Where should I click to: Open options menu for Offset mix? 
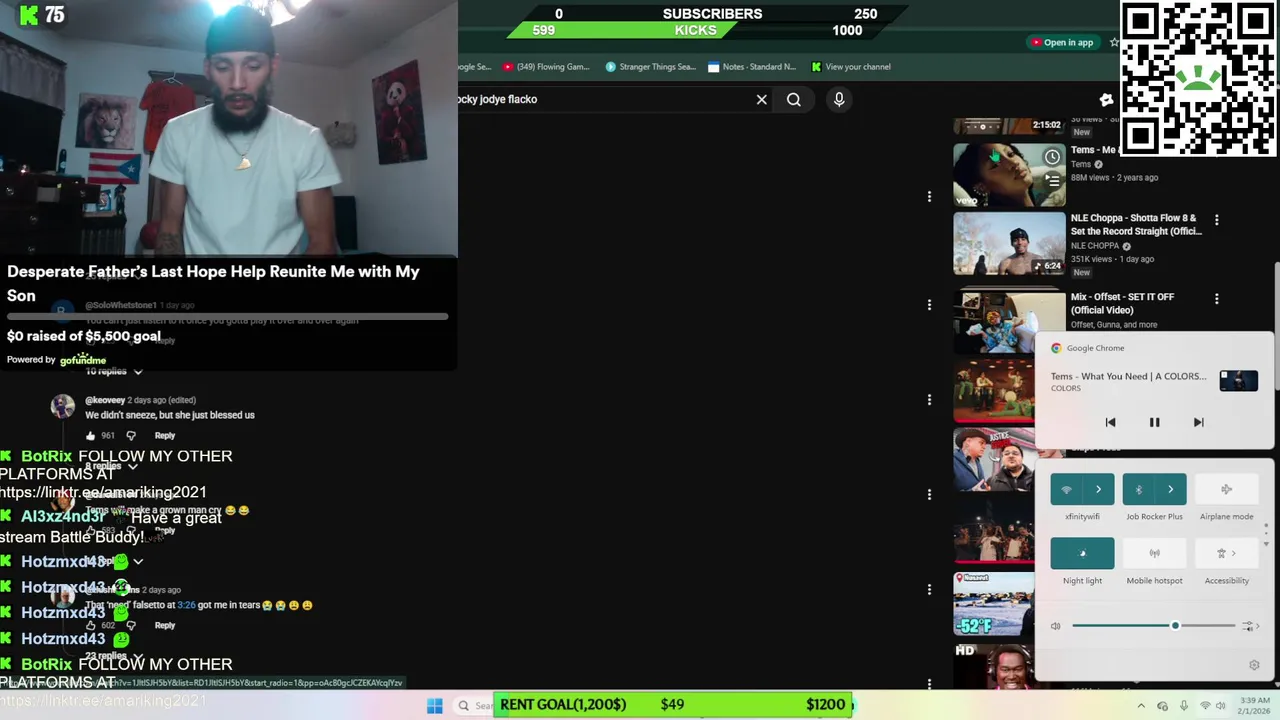[x=1217, y=298]
